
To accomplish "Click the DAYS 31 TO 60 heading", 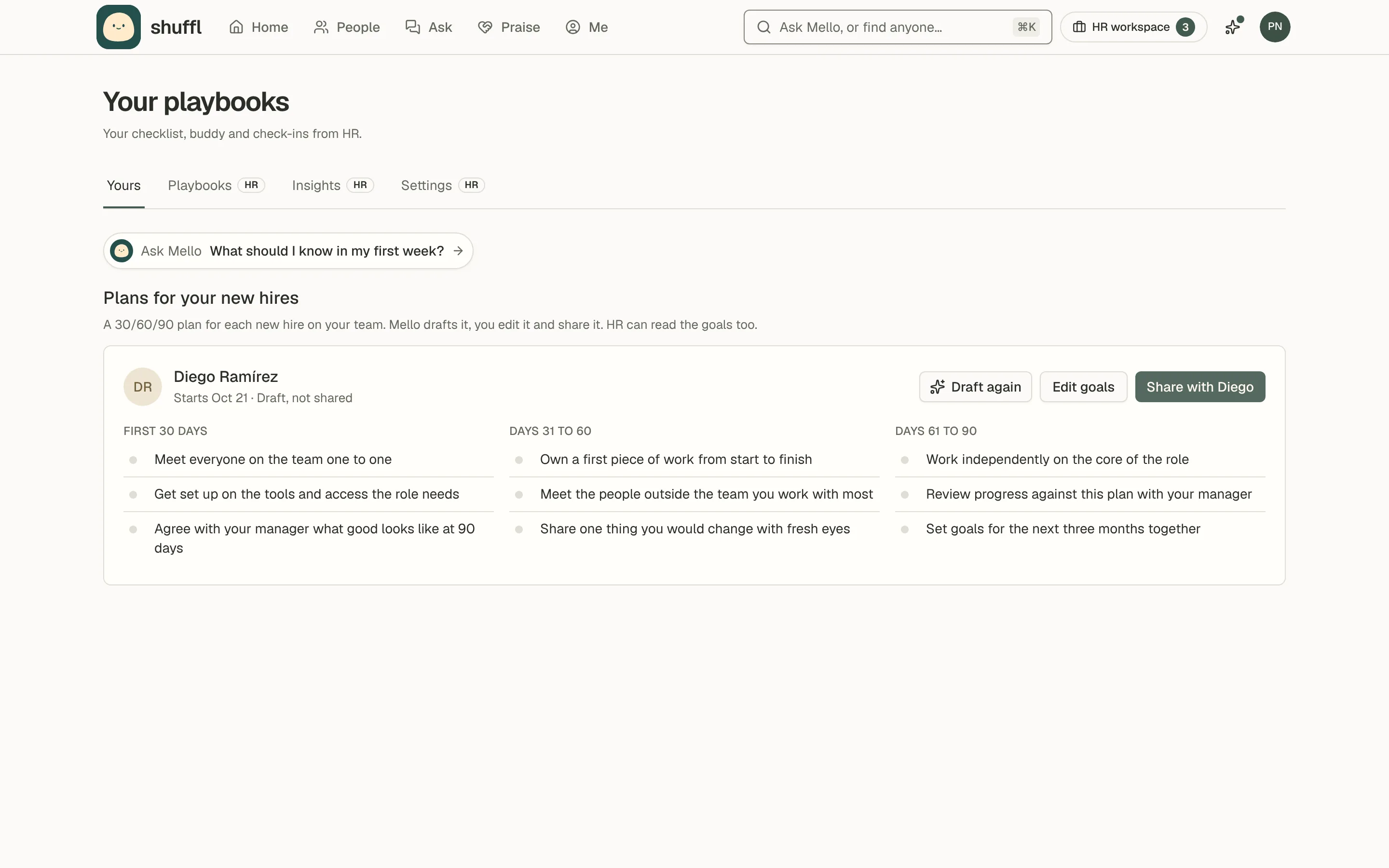I will click(x=550, y=431).
